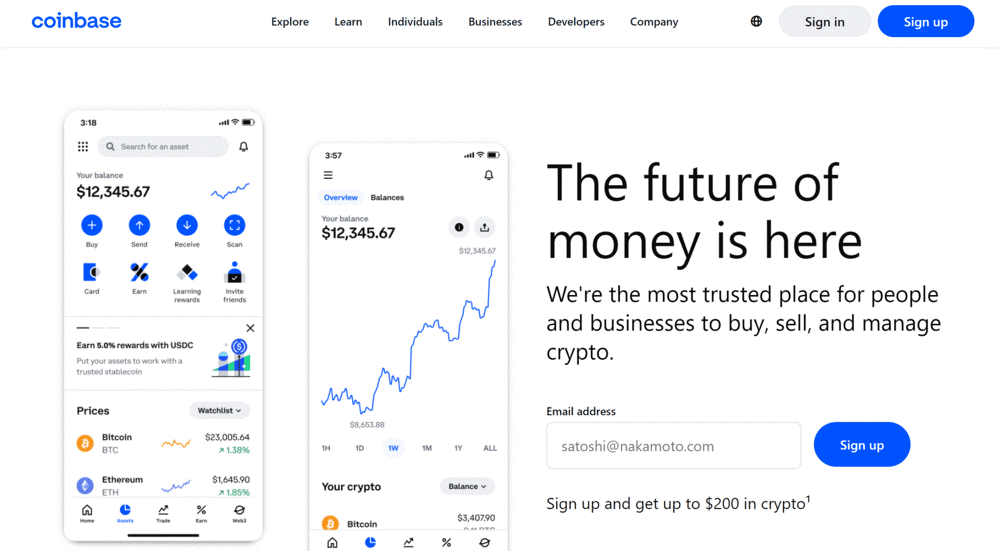
Task: Tap the Send arrow icon
Action: pos(139,225)
